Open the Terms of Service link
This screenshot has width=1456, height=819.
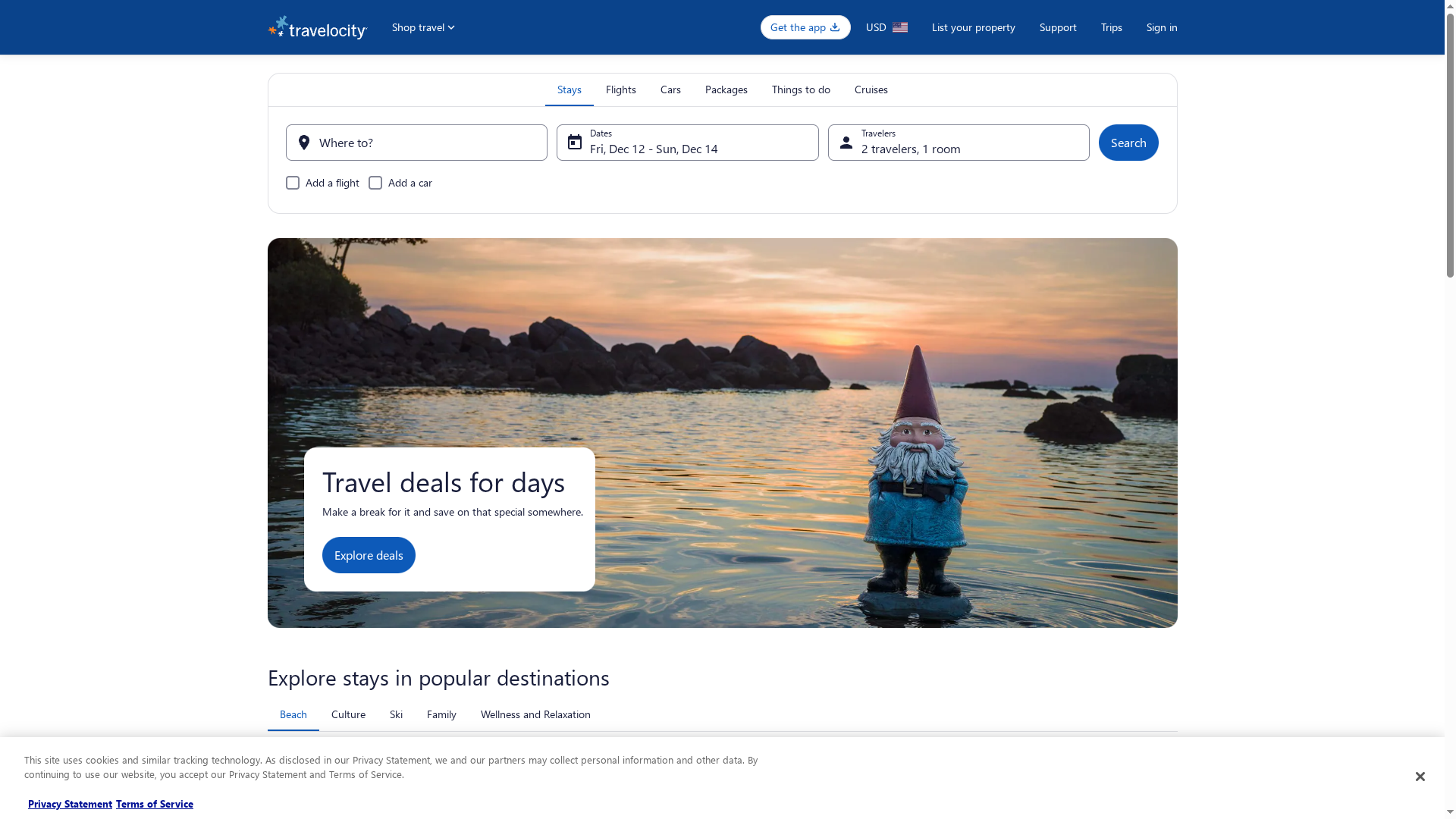tap(155, 804)
